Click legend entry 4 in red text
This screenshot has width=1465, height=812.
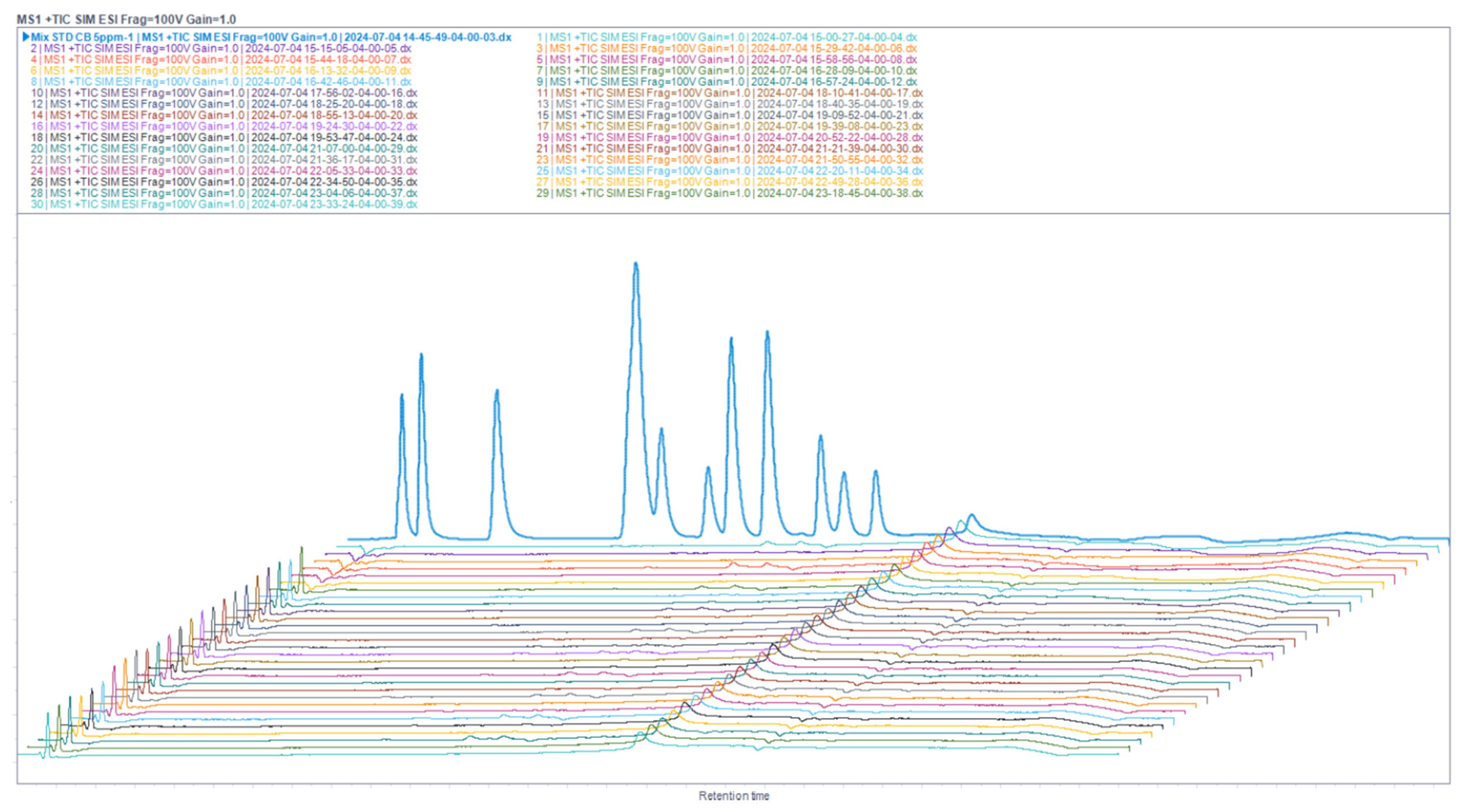click(221, 60)
